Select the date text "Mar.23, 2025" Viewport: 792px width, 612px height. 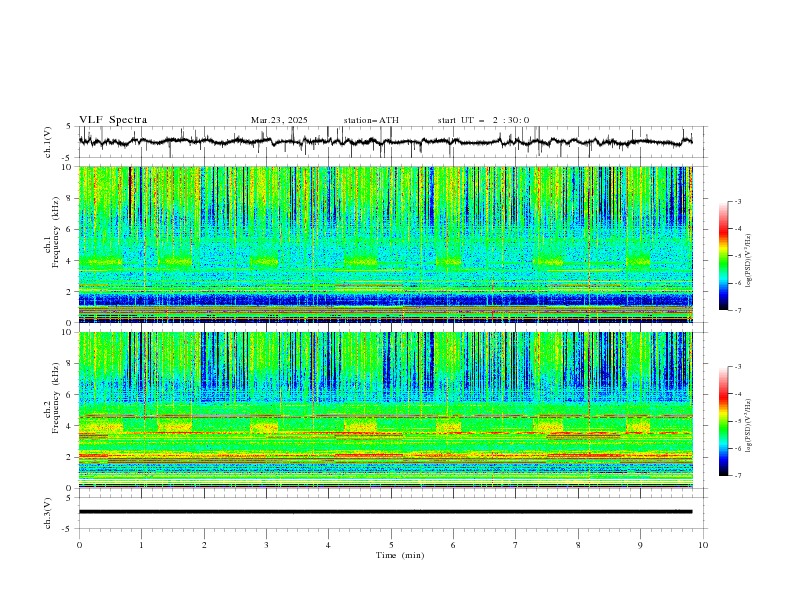[279, 120]
